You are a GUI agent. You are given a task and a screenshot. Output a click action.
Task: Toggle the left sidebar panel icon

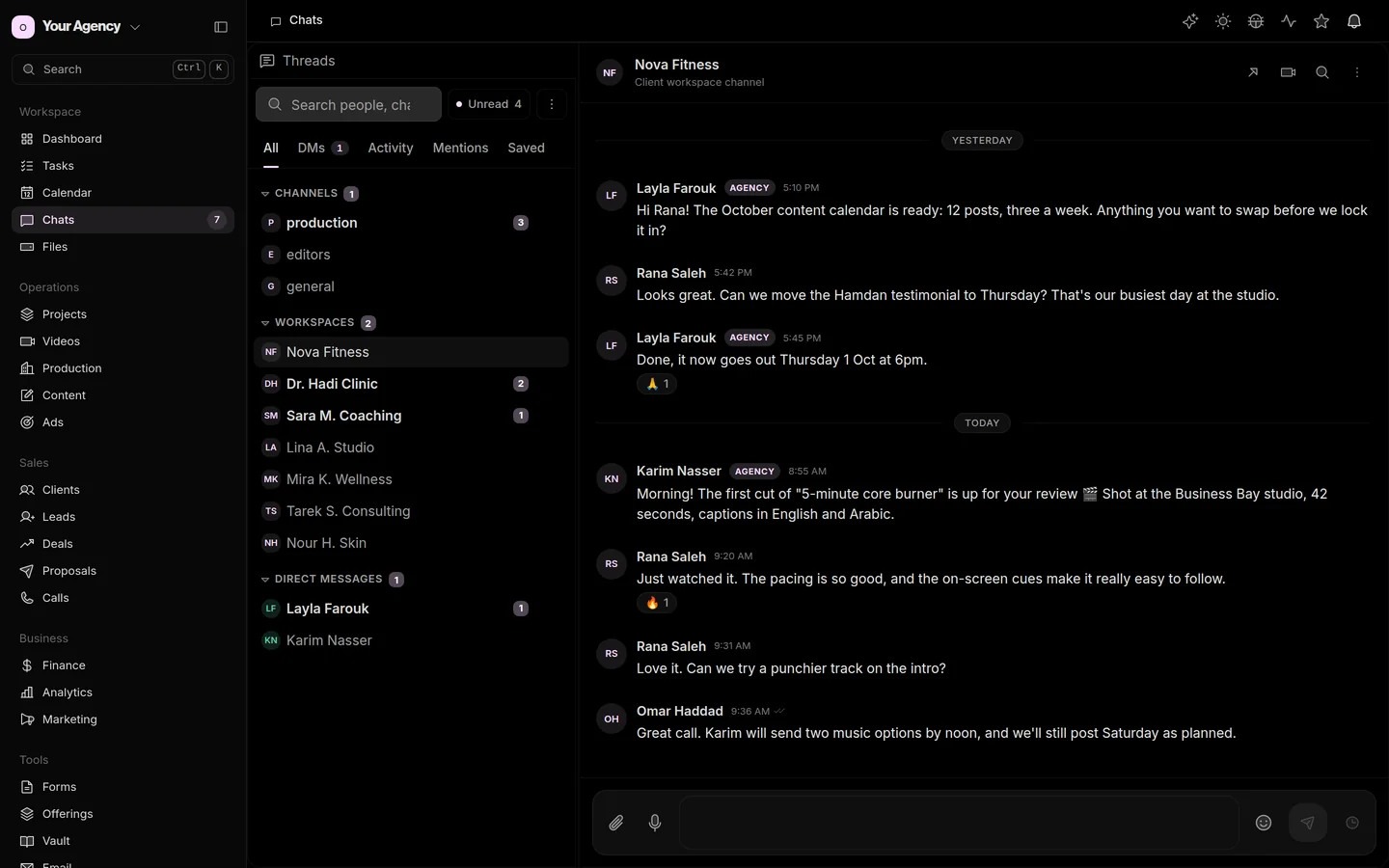pyautogui.click(x=221, y=27)
